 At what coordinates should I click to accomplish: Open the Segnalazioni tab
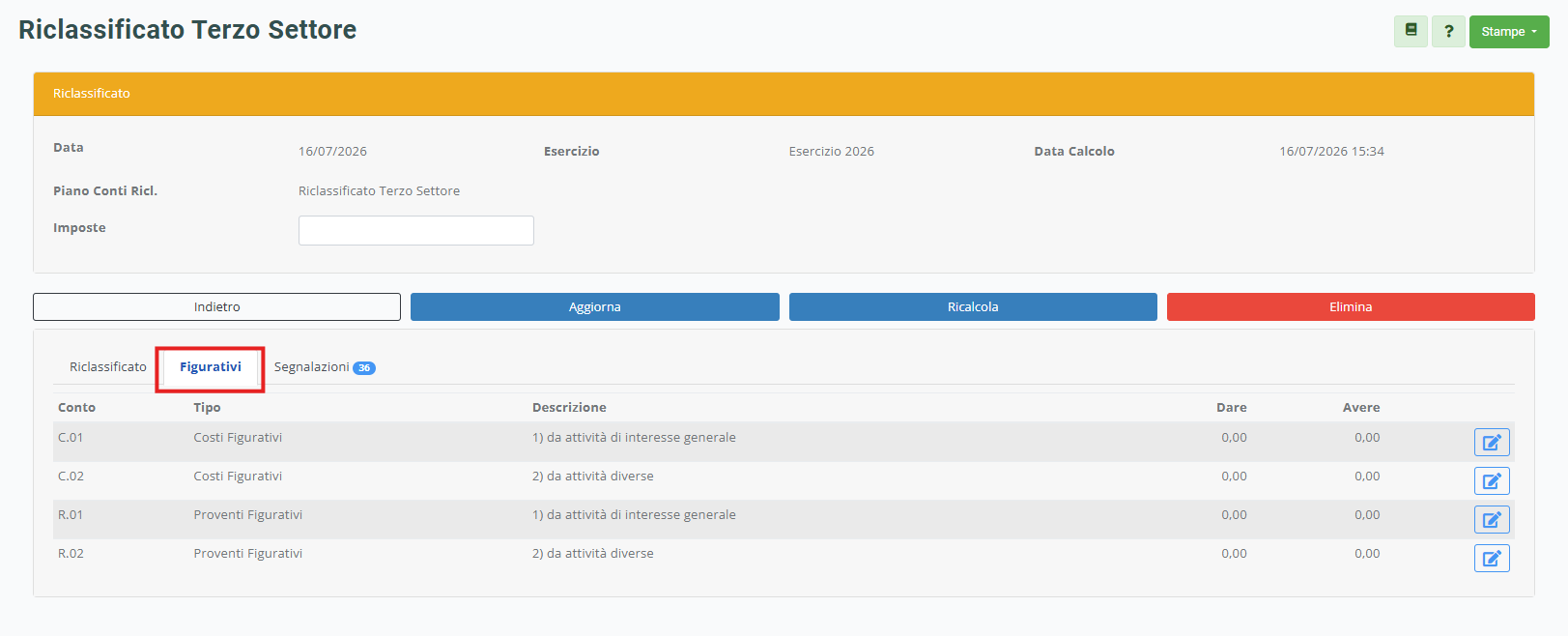324,367
